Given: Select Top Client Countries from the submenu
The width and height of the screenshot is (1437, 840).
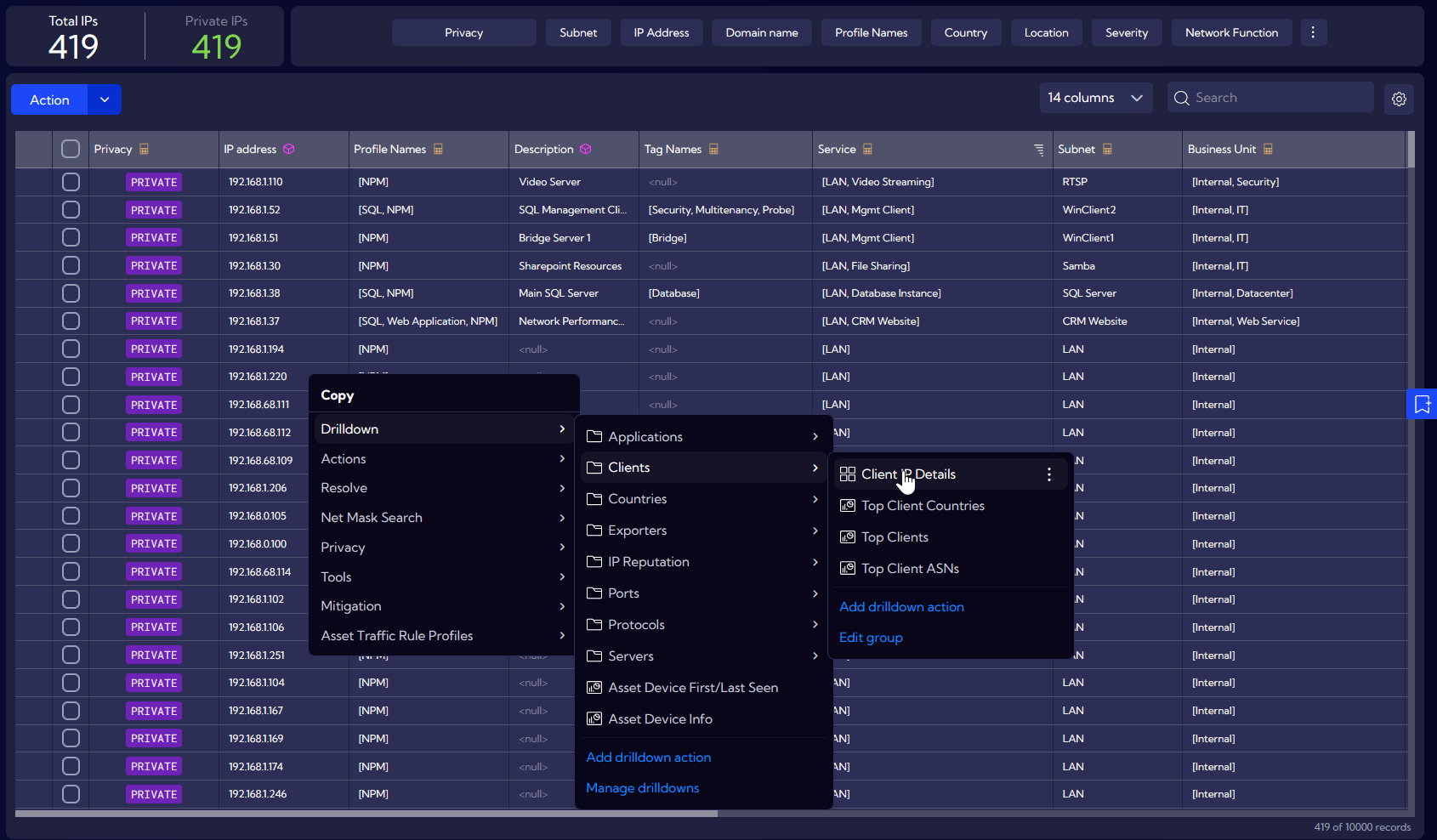Looking at the screenshot, I should pyautogui.click(x=923, y=506).
